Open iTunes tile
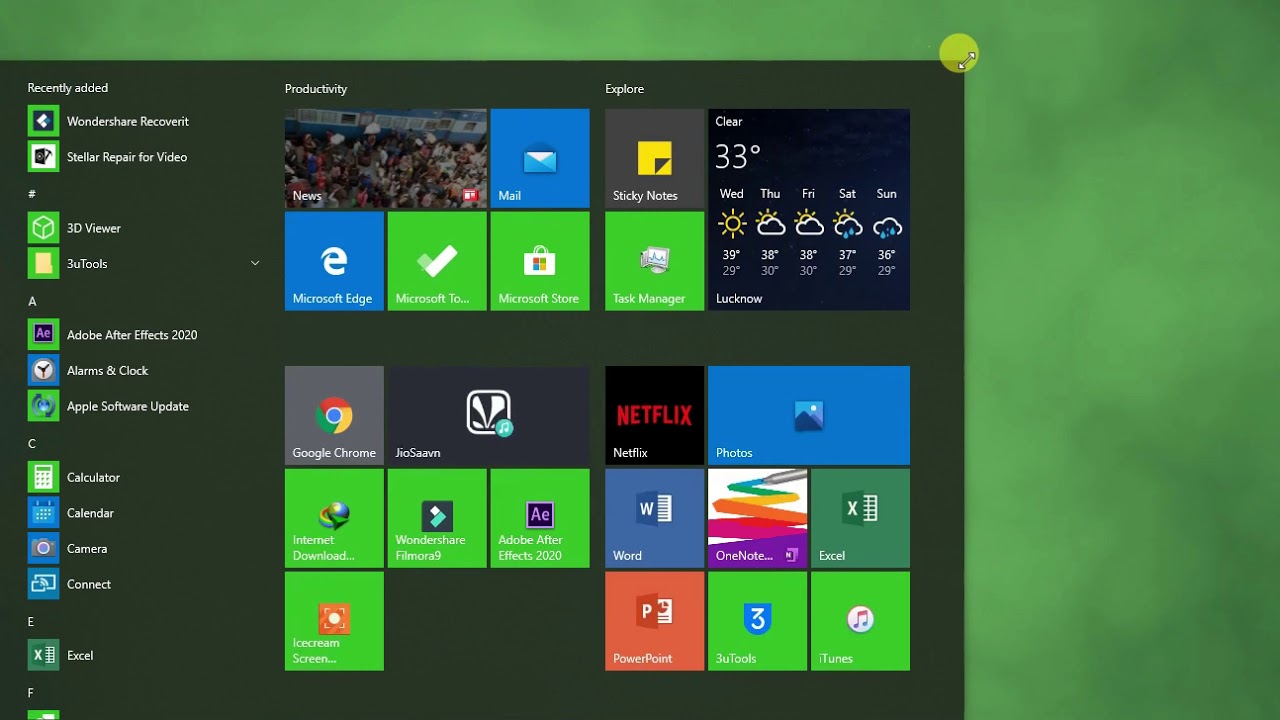Image resolution: width=1280 pixels, height=720 pixels. [860, 621]
